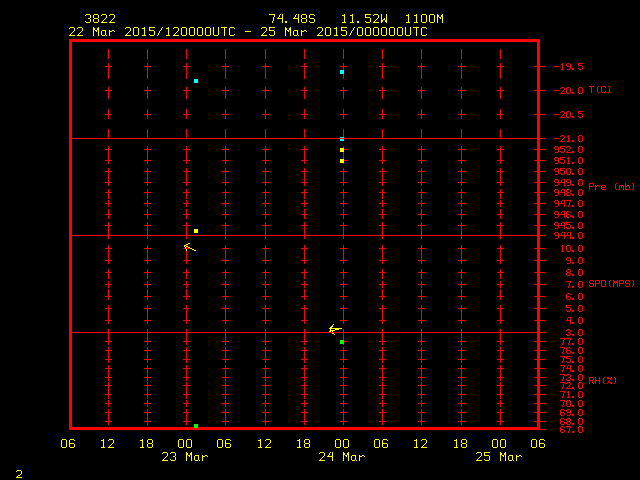
Task: Select yellow pressure point near 945 mb
Action: click(x=196, y=231)
